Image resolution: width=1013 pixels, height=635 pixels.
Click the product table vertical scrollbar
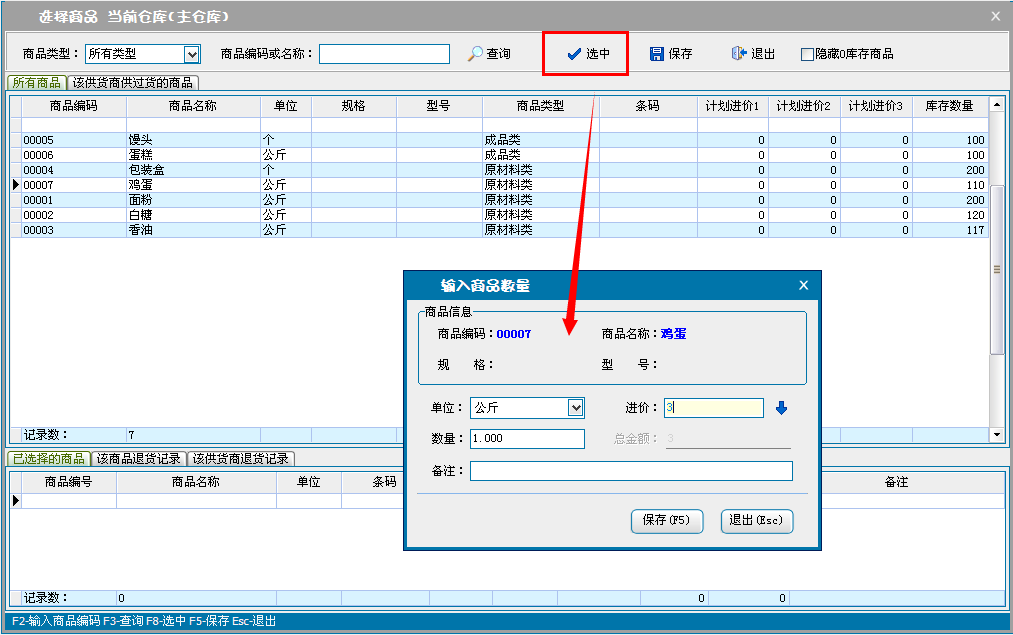point(996,268)
